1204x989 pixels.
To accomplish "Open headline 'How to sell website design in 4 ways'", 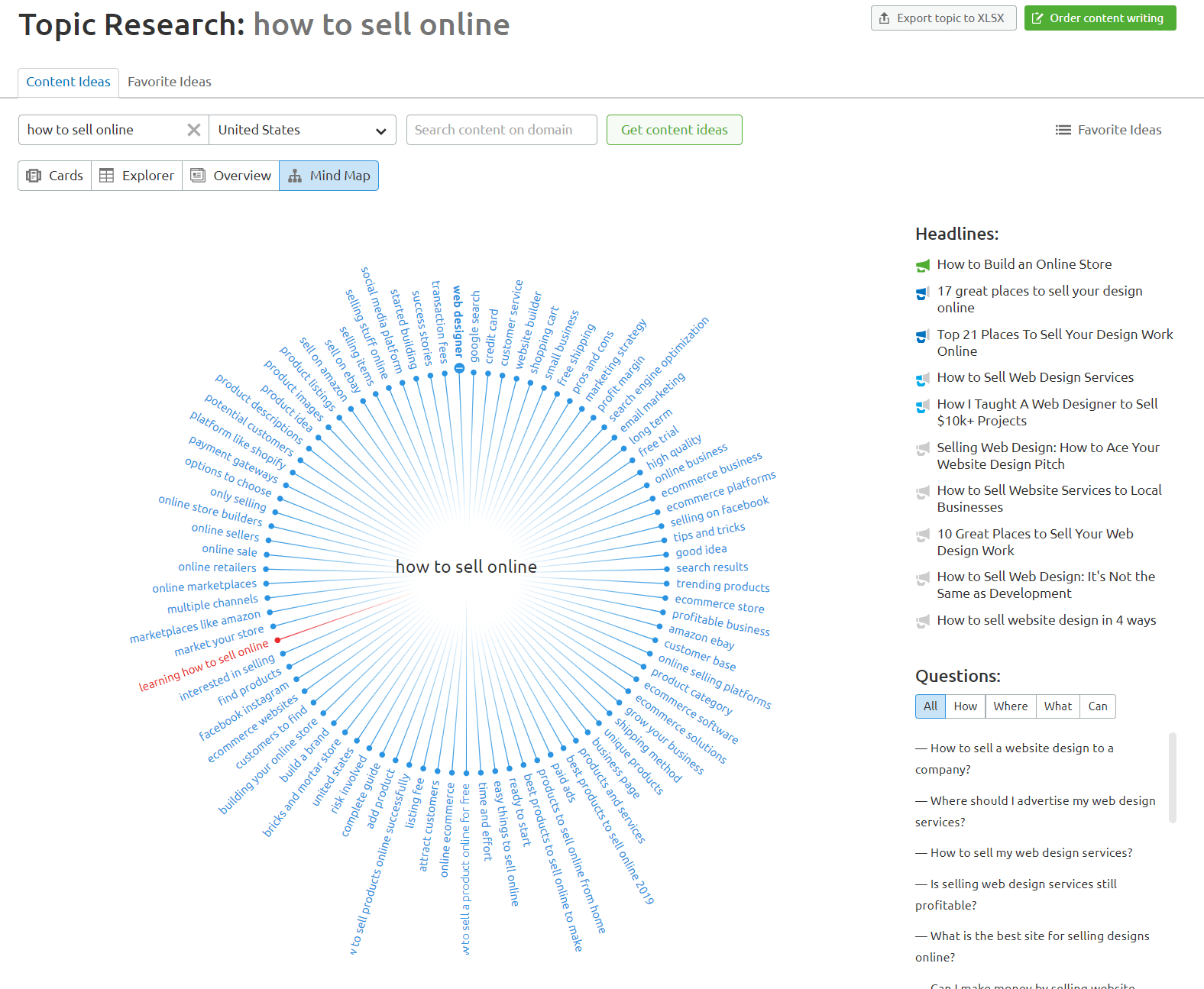I will pyautogui.click(x=1047, y=620).
